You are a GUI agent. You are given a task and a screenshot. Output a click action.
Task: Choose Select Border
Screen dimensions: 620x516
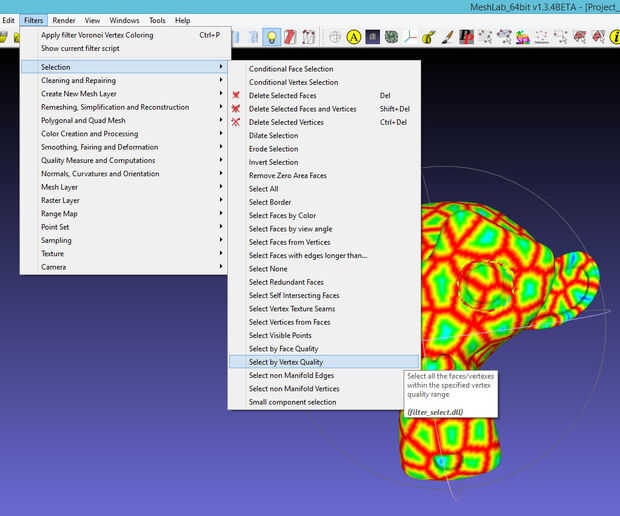323,202
